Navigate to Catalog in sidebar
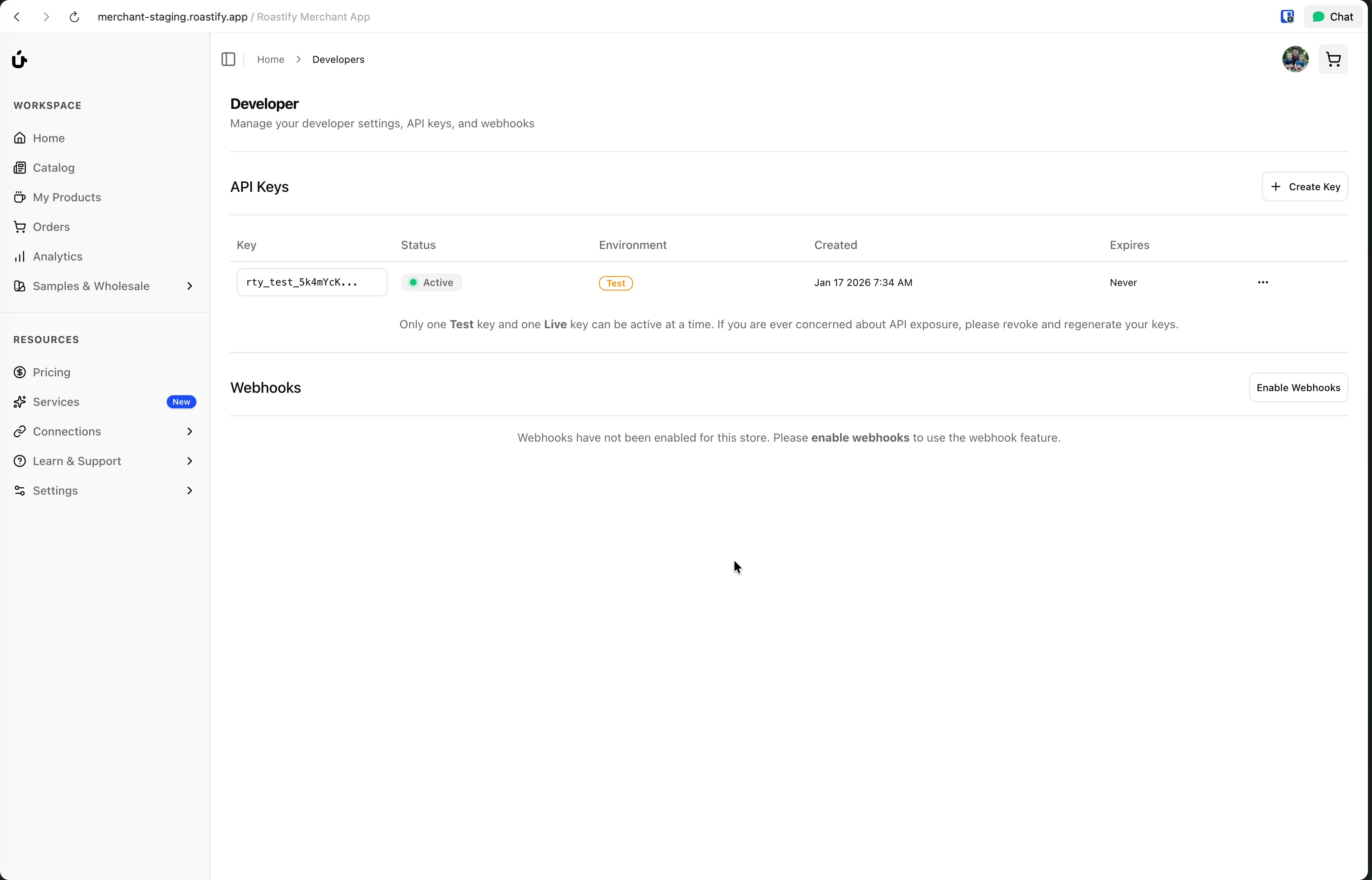Image resolution: width=1372 pixels, height=880 pixels. (x=54, y=168)
